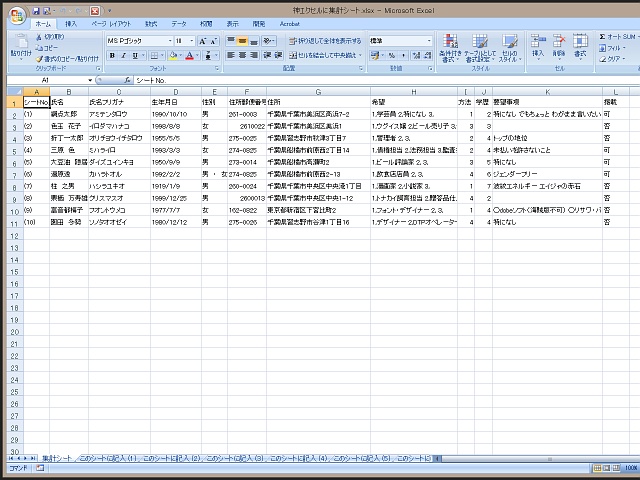Open the text orientation tool
This screenshot has width=640, height=480.
point(269,40)
